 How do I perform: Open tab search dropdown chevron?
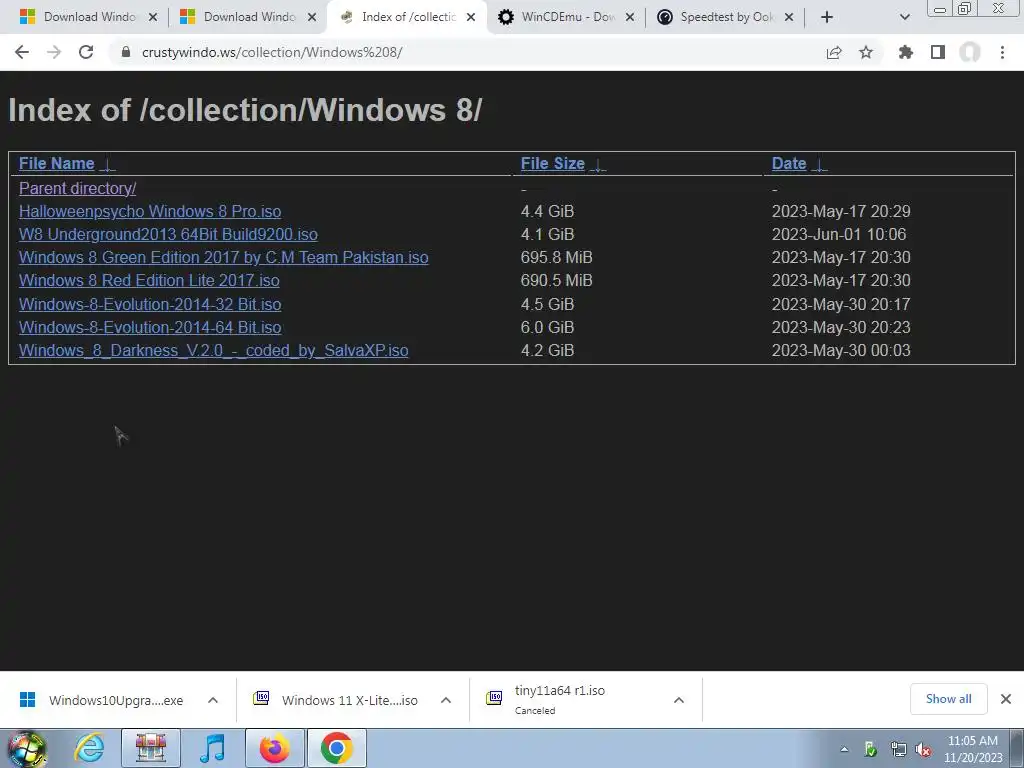coord(904,17)
